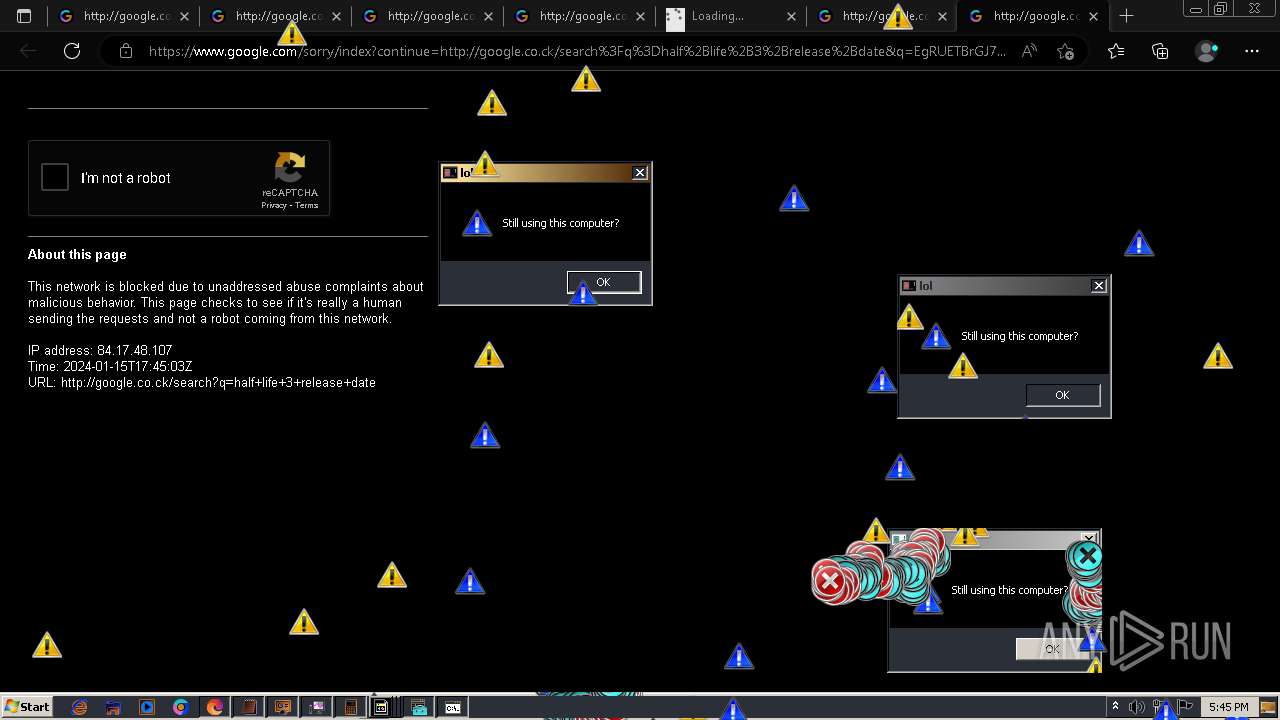The height and width of the screenshot is (720, 1280).
Task: Click the URL half+life+3+release+date text
Action: 202,382
